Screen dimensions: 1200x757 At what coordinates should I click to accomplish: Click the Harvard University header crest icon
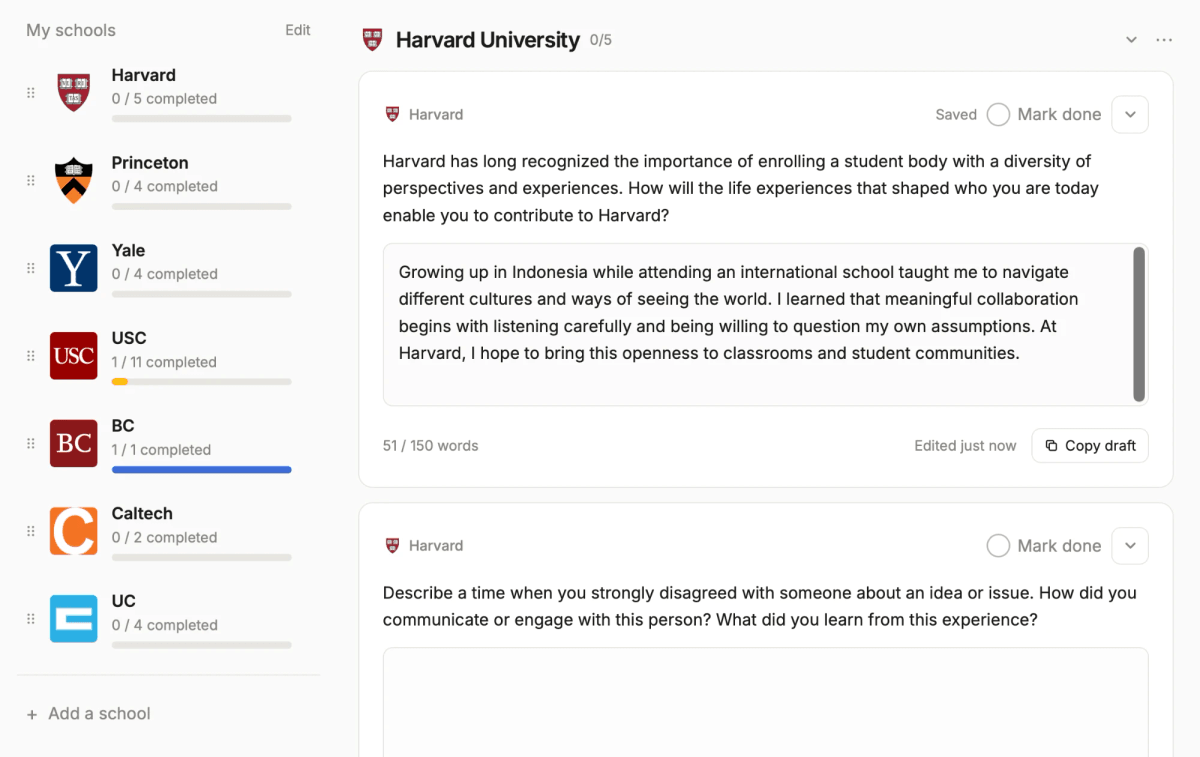[372, 40]
